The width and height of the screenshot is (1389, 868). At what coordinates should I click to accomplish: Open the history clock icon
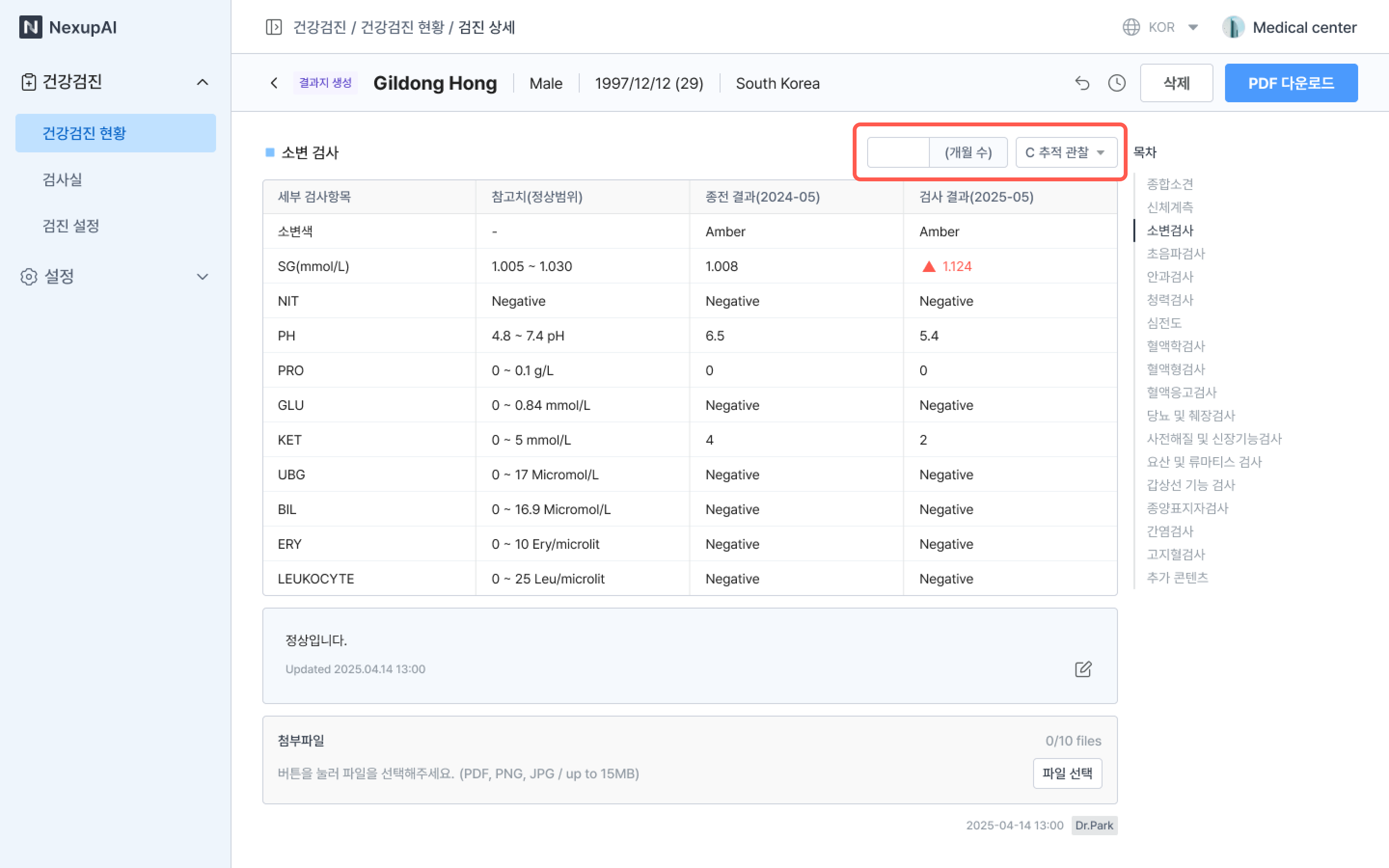(x=1117, y=83)
